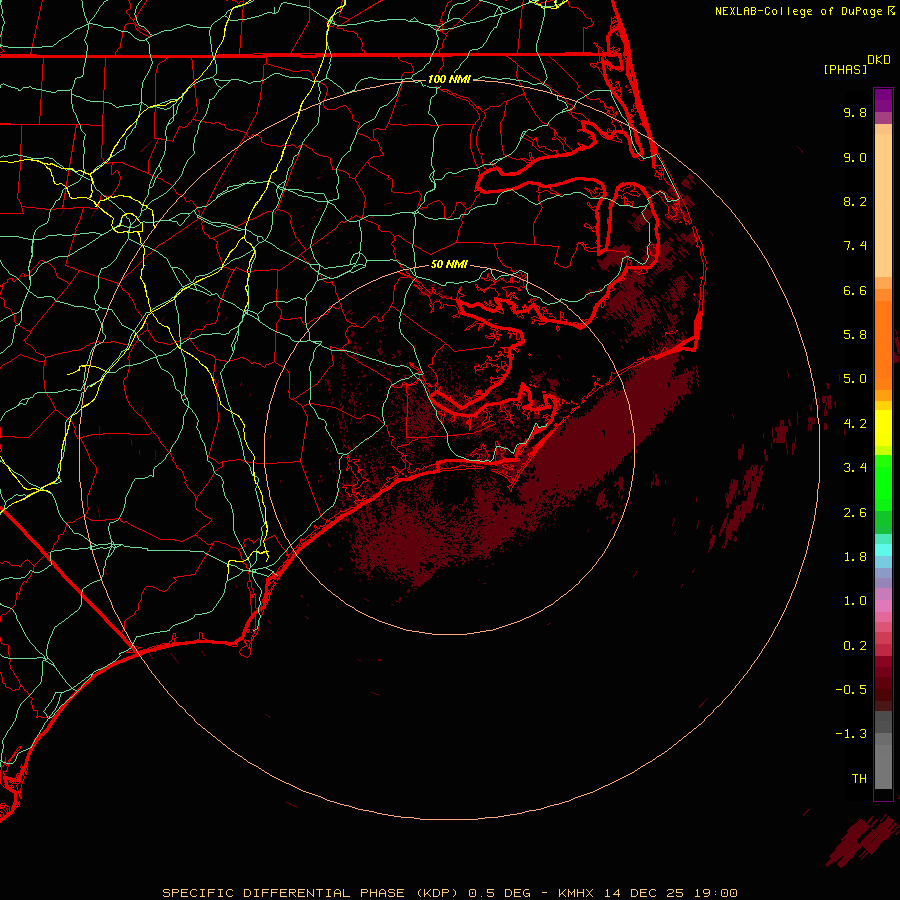This screenshot has height=900, width=900.
Task: Click the KMHX 14 DEC 25 19:00 timestamp
Action: (647, 893)
